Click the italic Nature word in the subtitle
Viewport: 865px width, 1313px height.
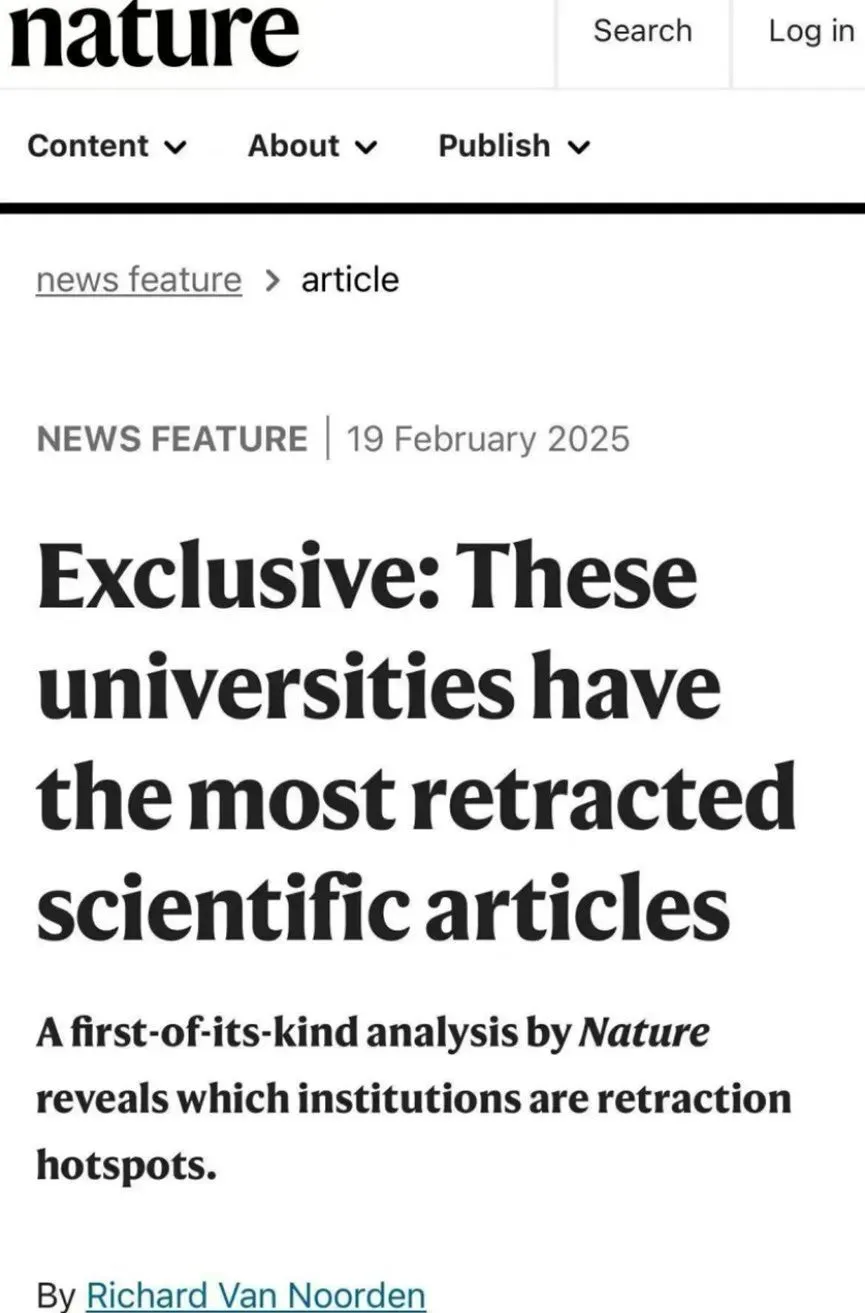click(644, 1033)
